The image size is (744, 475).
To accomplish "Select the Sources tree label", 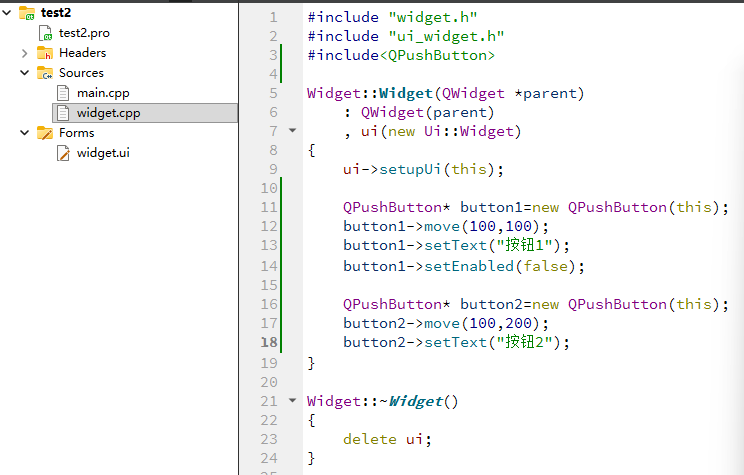I will (x=81, y=73).
